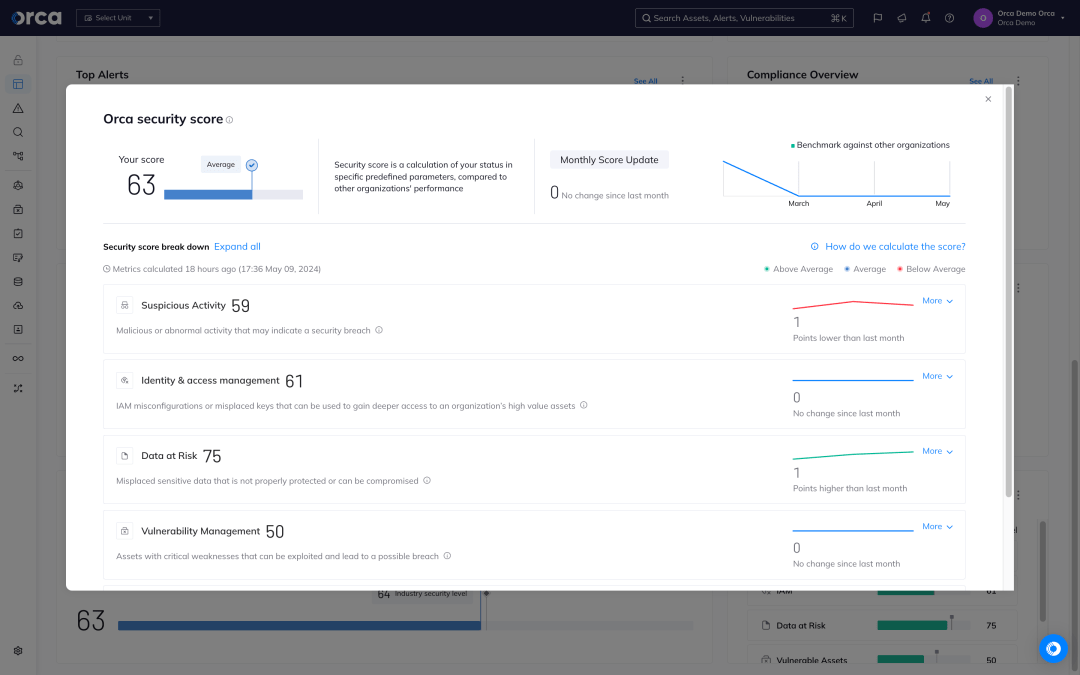Click 'No change since last month' under Monthly Score
This screenshot has height=675, width=1080.
(614, 196)
